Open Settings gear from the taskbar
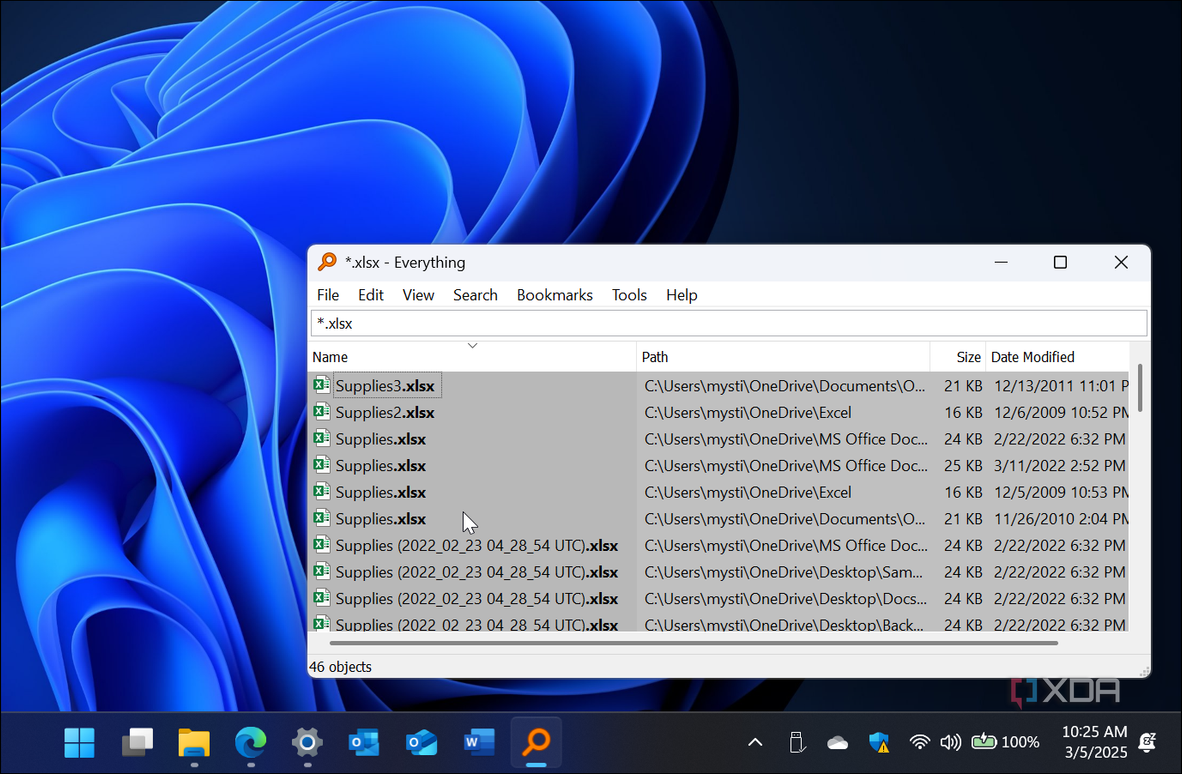 [307, 743]
